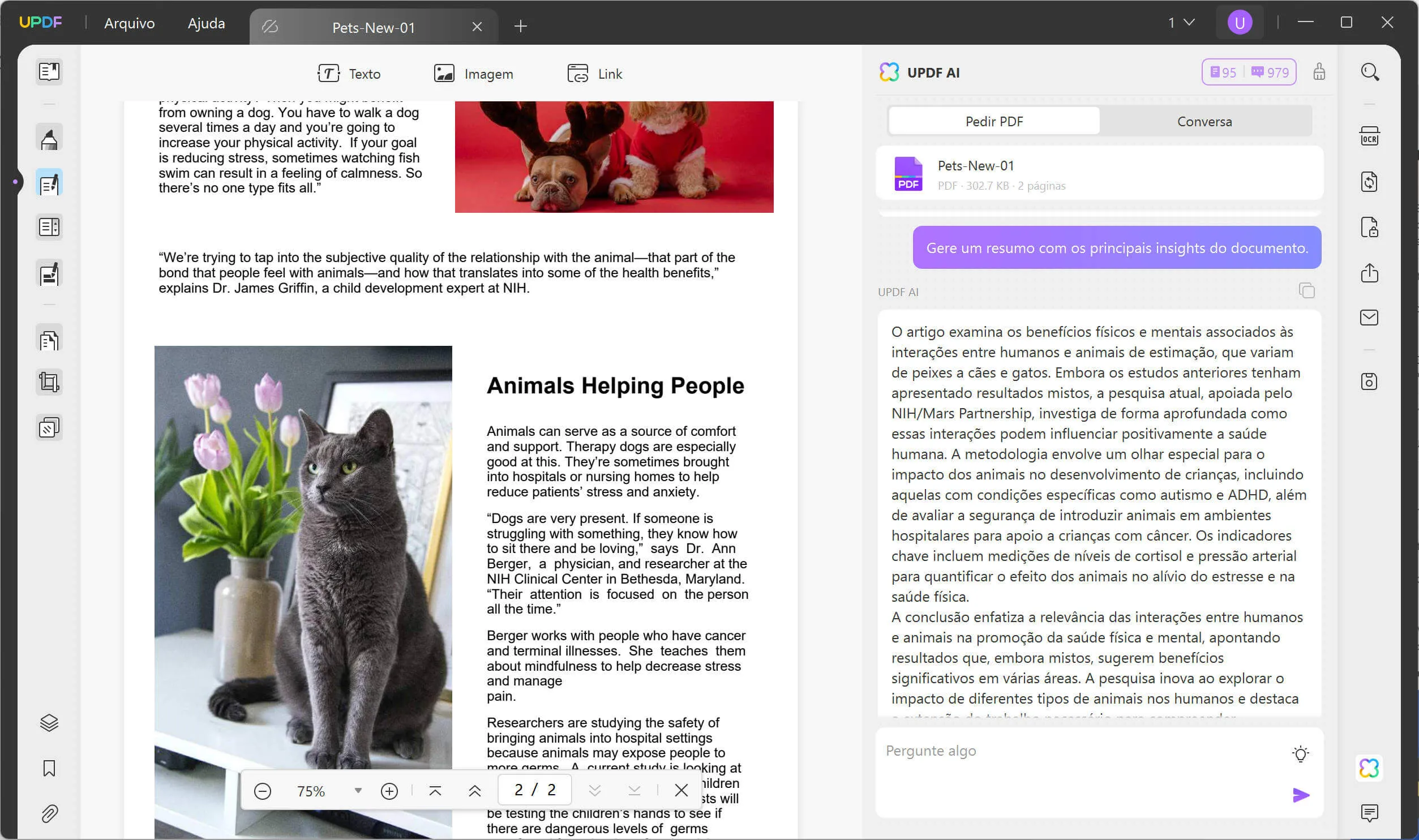Clear the AI chat with broom icon
The image size is (1419, 840).
point(1319,72)
